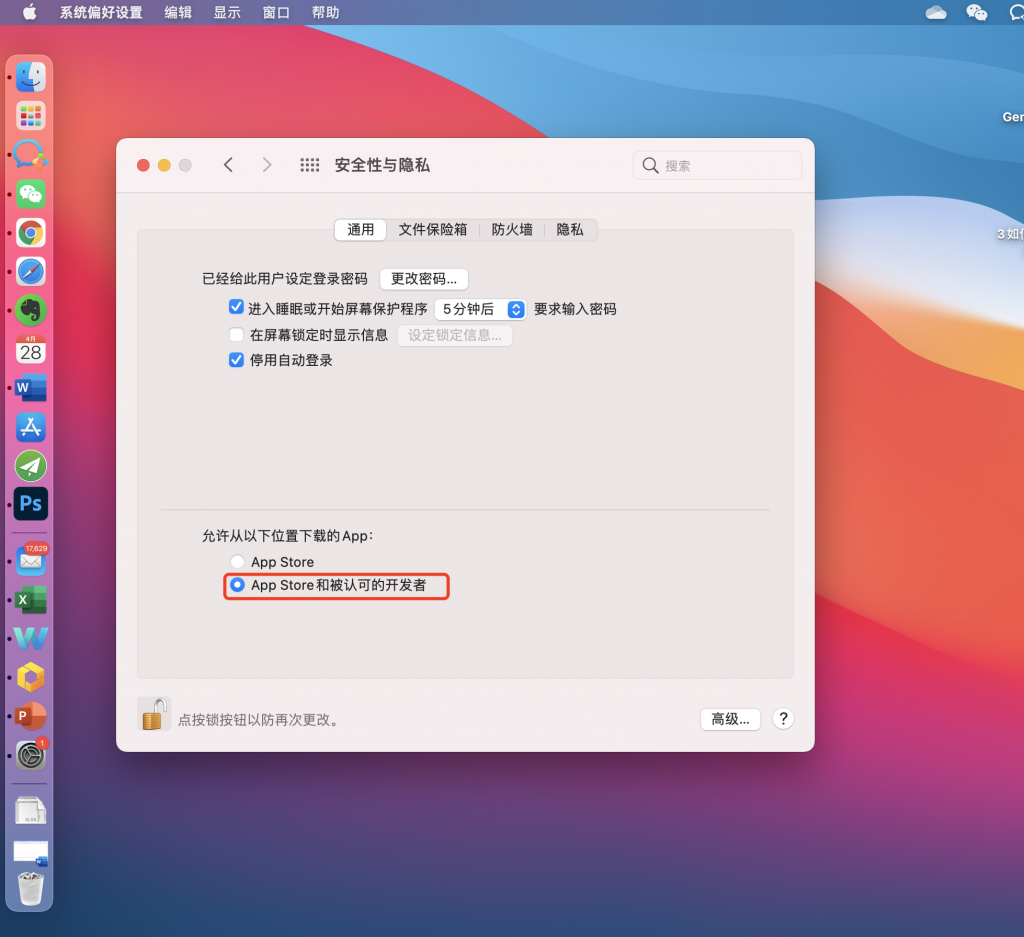Open the 帮助 menu
The width and height of the screenshot is (1024, 937).
[x=325, y=12]
